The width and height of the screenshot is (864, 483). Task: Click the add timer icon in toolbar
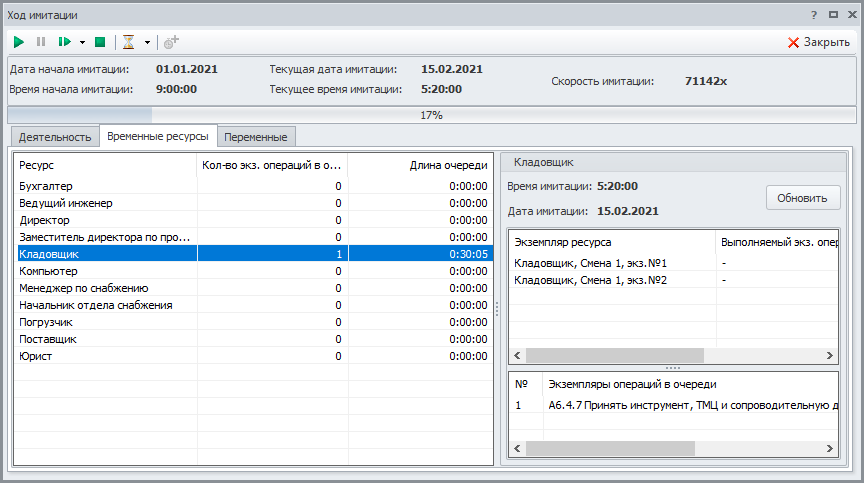tap(171, 42)
